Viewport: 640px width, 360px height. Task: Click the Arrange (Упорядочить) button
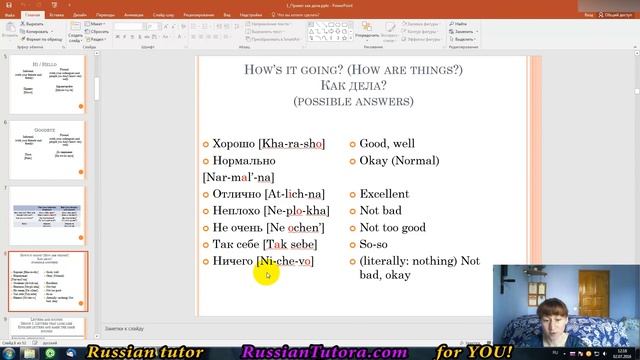(367, 31)
